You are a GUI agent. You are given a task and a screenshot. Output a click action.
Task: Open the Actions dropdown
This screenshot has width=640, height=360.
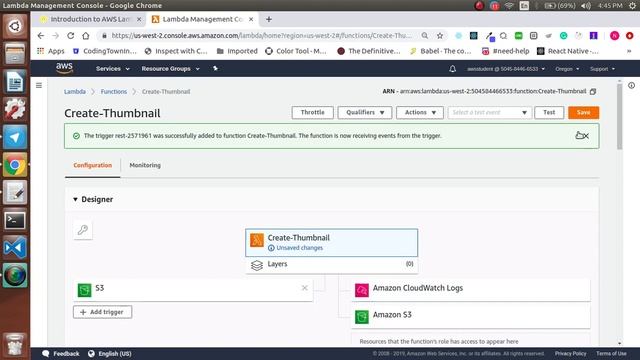420,112
